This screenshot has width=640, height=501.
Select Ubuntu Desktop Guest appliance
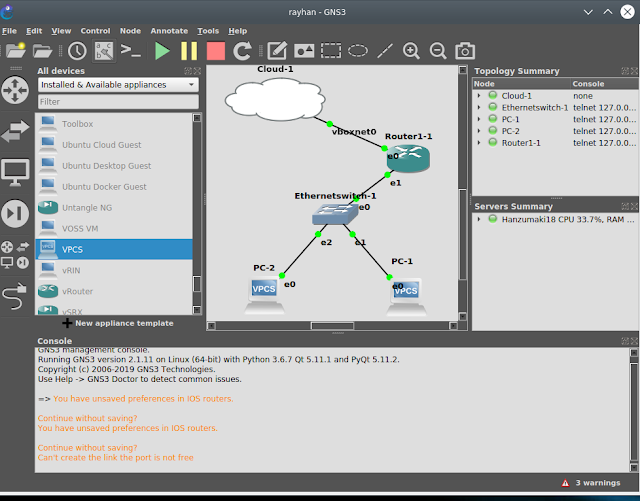pos(114,165)
